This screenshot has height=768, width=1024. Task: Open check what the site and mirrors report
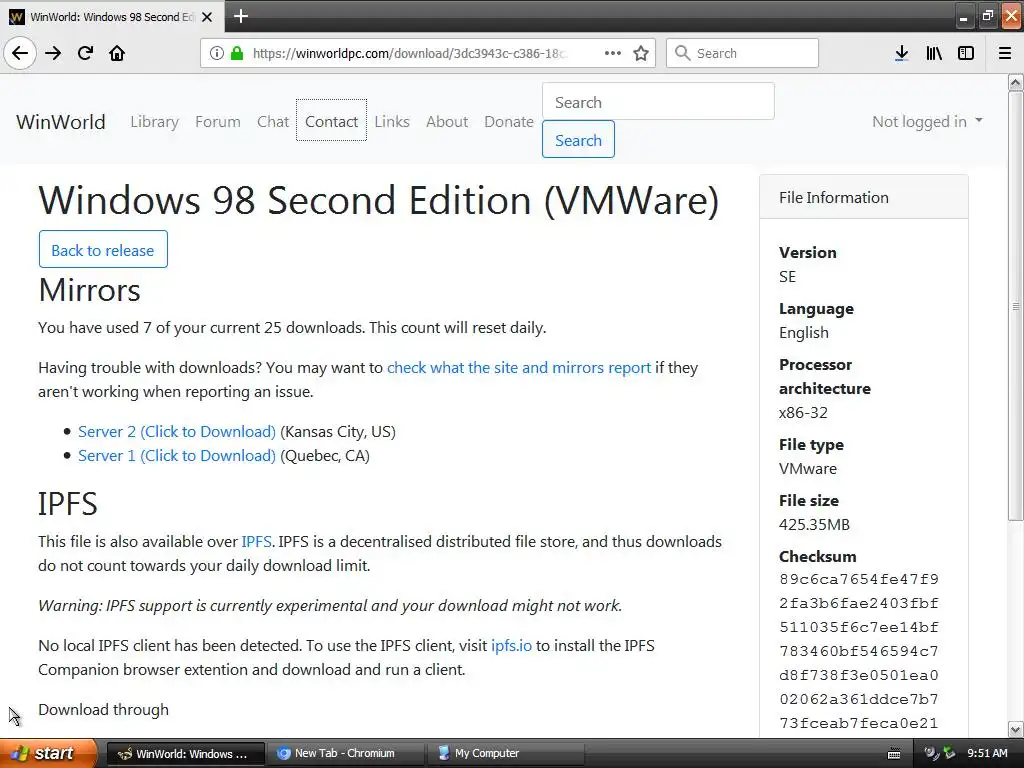[519, 368]
